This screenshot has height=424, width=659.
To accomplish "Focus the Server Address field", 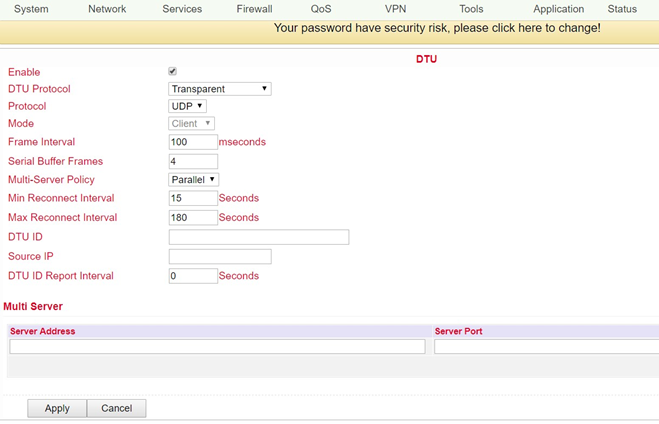I will pyautogui.click(x=217, y=347).
